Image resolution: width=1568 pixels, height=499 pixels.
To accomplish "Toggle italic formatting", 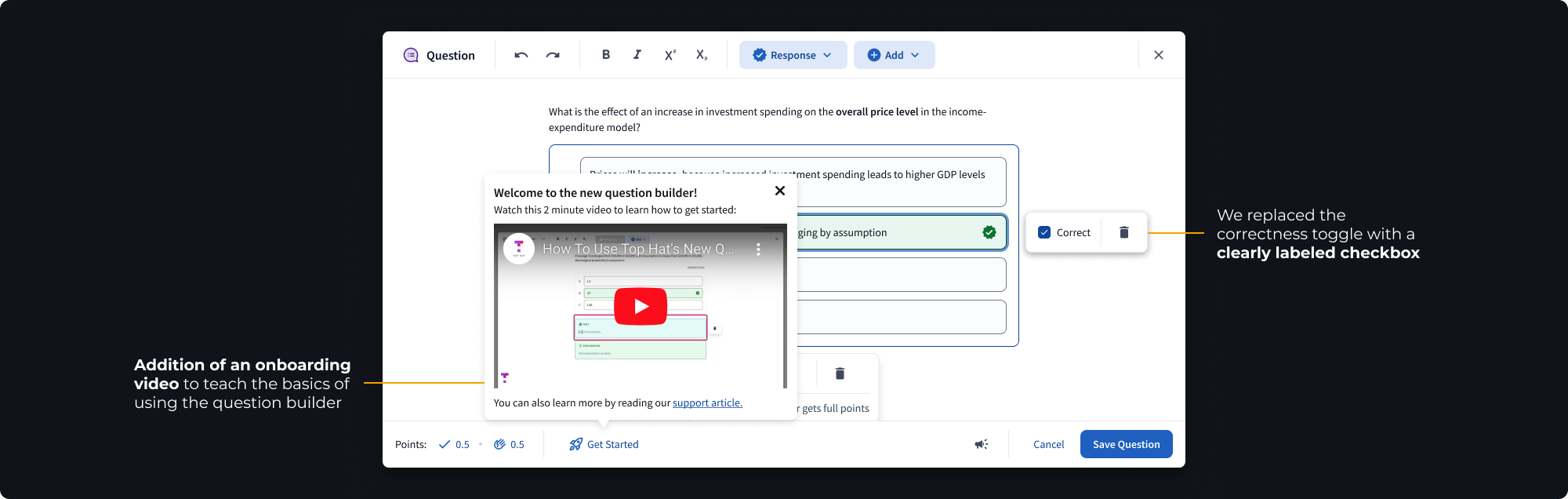I will (637, 55).
